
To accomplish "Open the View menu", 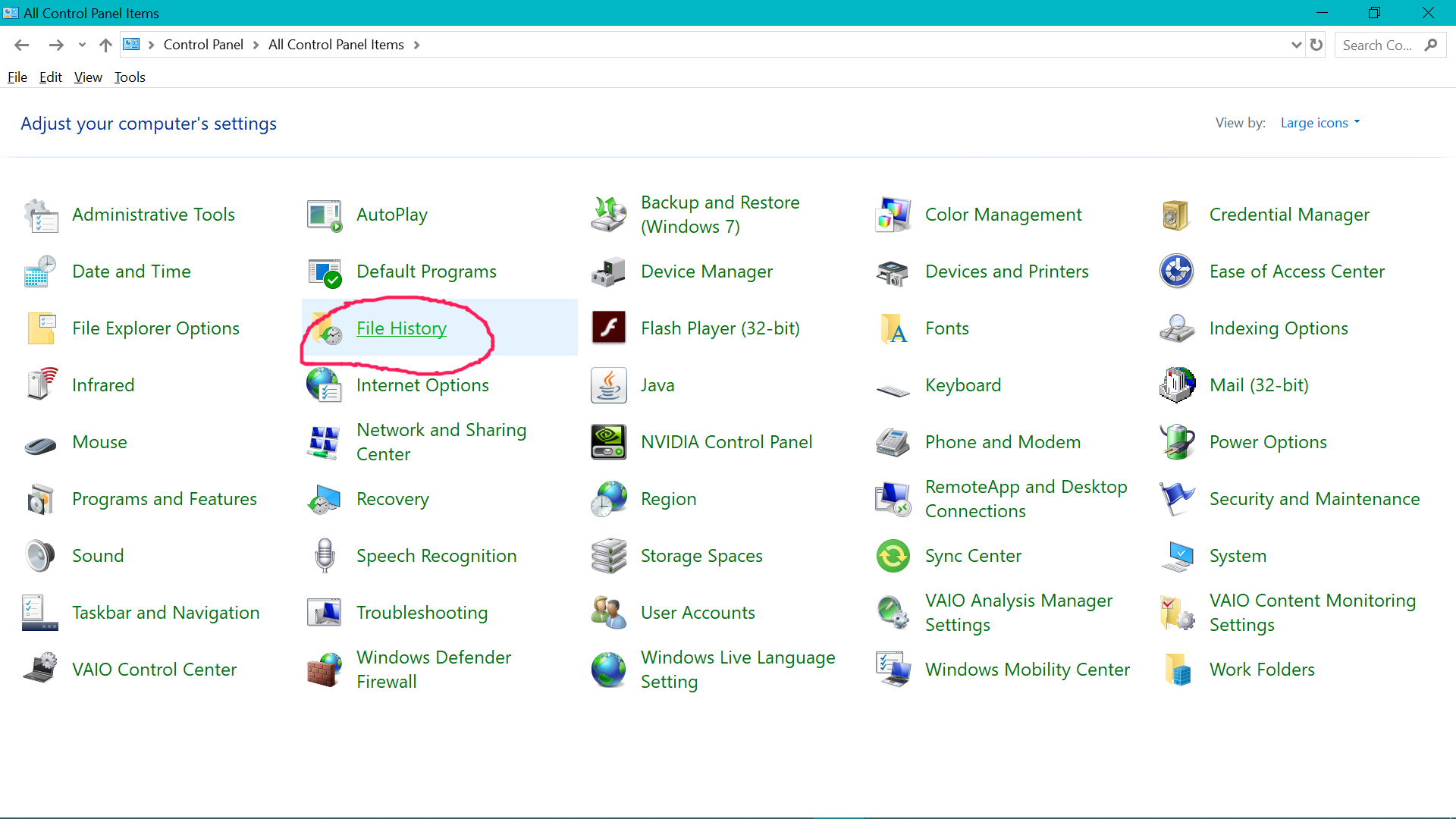I will tap(88, 77).
